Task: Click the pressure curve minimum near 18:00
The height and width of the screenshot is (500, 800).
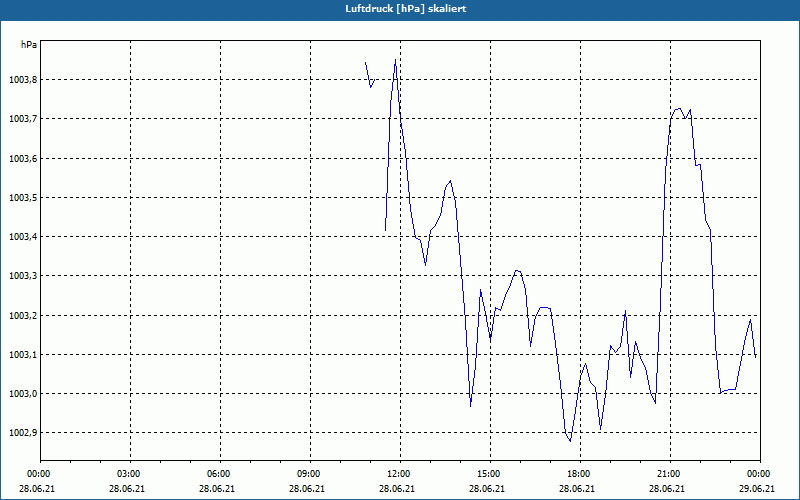Action: click(570, 440)
